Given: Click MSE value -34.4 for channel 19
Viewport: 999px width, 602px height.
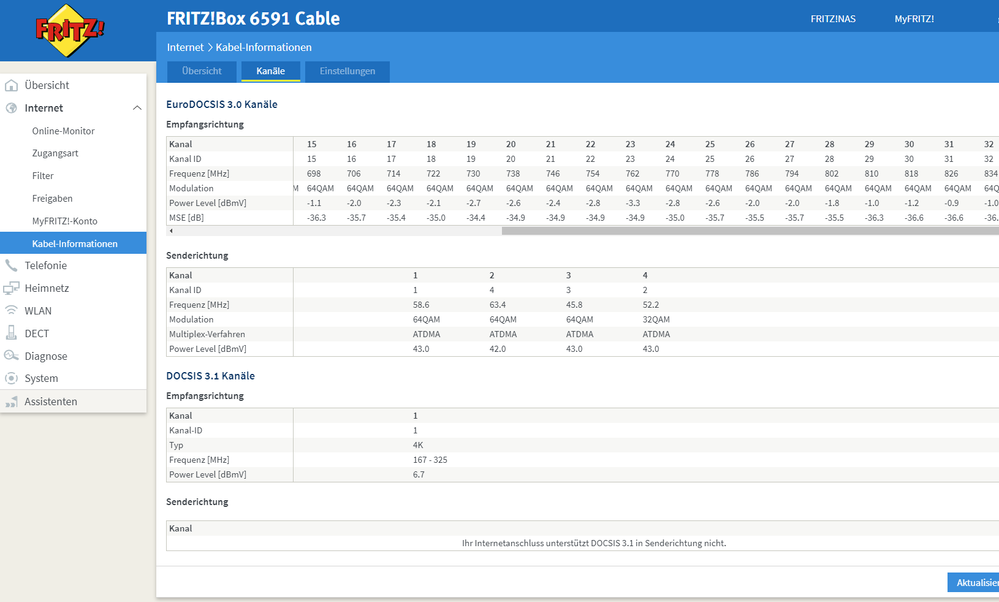Looking at the screenshot, I should (x=475, y=218).
